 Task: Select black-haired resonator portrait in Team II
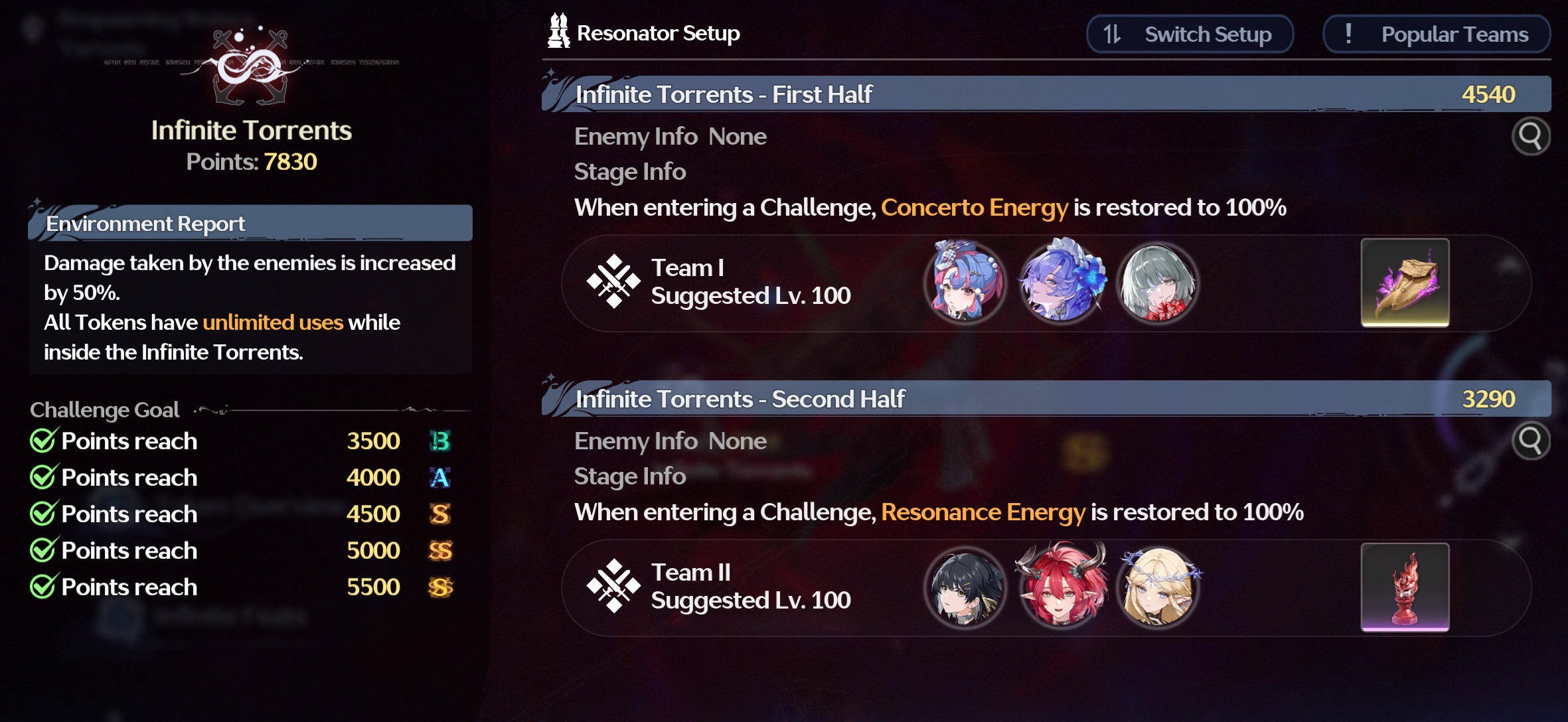[965, 587]
